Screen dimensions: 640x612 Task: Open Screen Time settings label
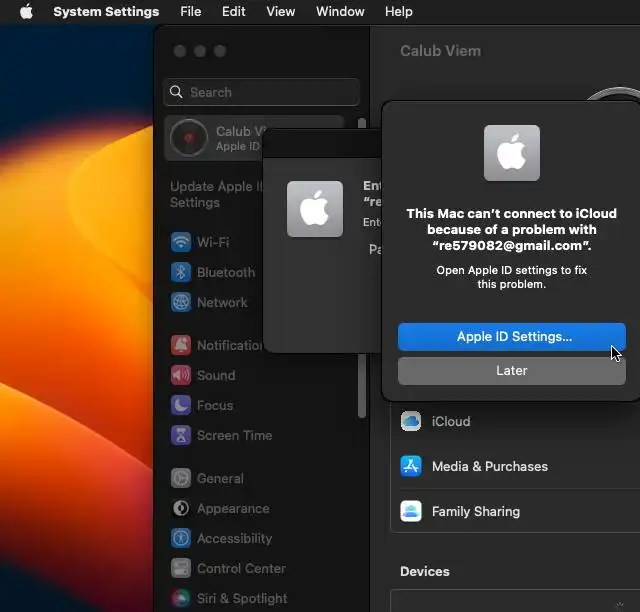coord(234,435)
